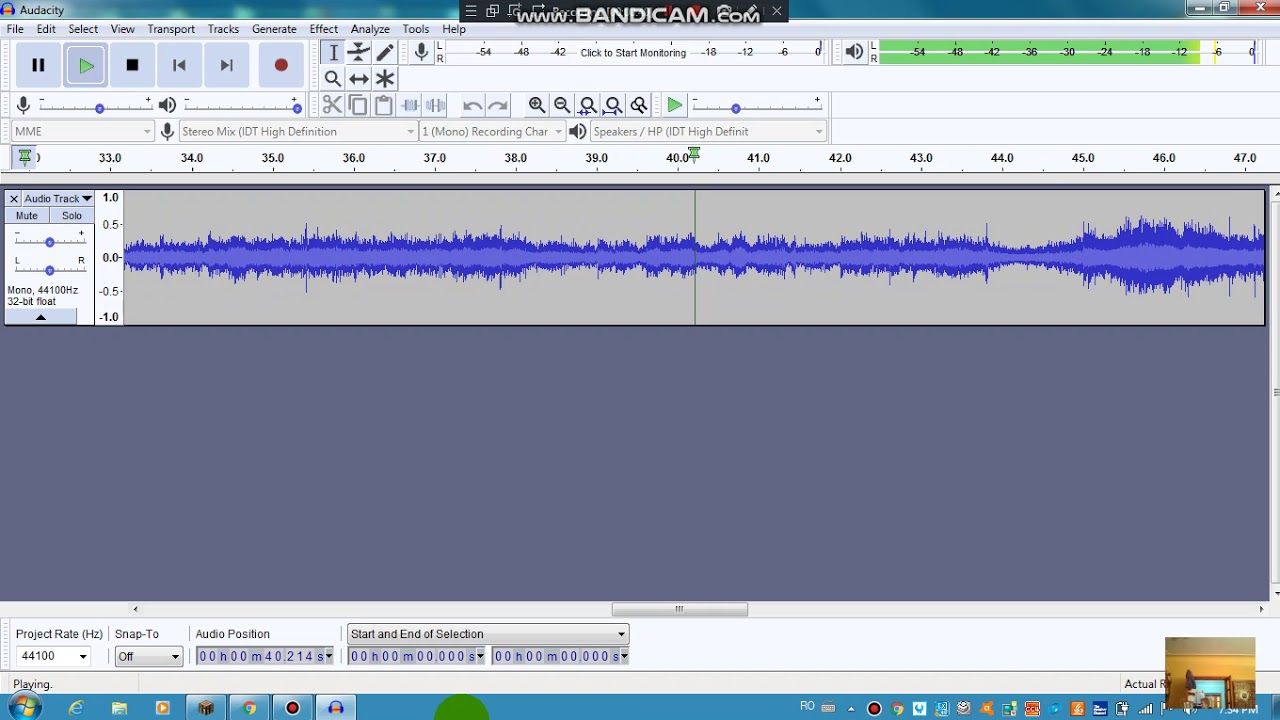Select the Draw (pencil) tool
Viewport: 1280px width, 720px height.
385,53
